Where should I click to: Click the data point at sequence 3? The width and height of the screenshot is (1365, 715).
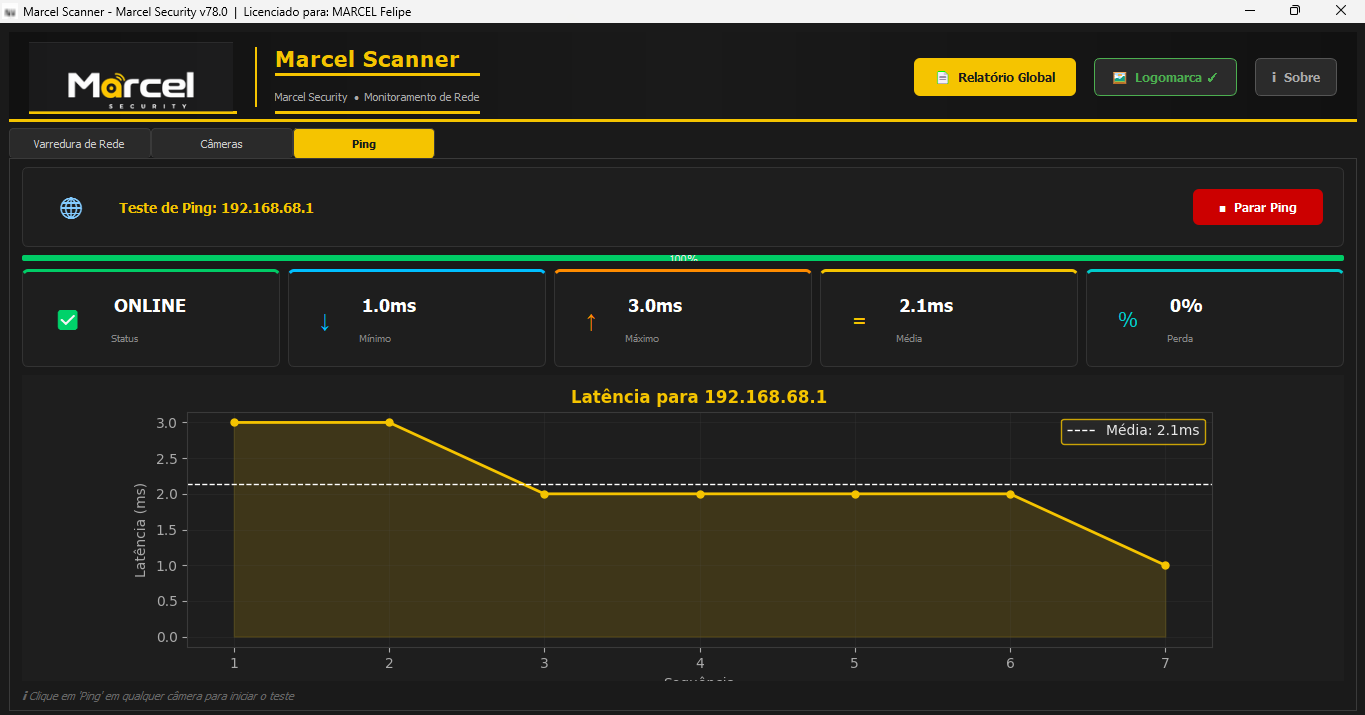(544, 494)
